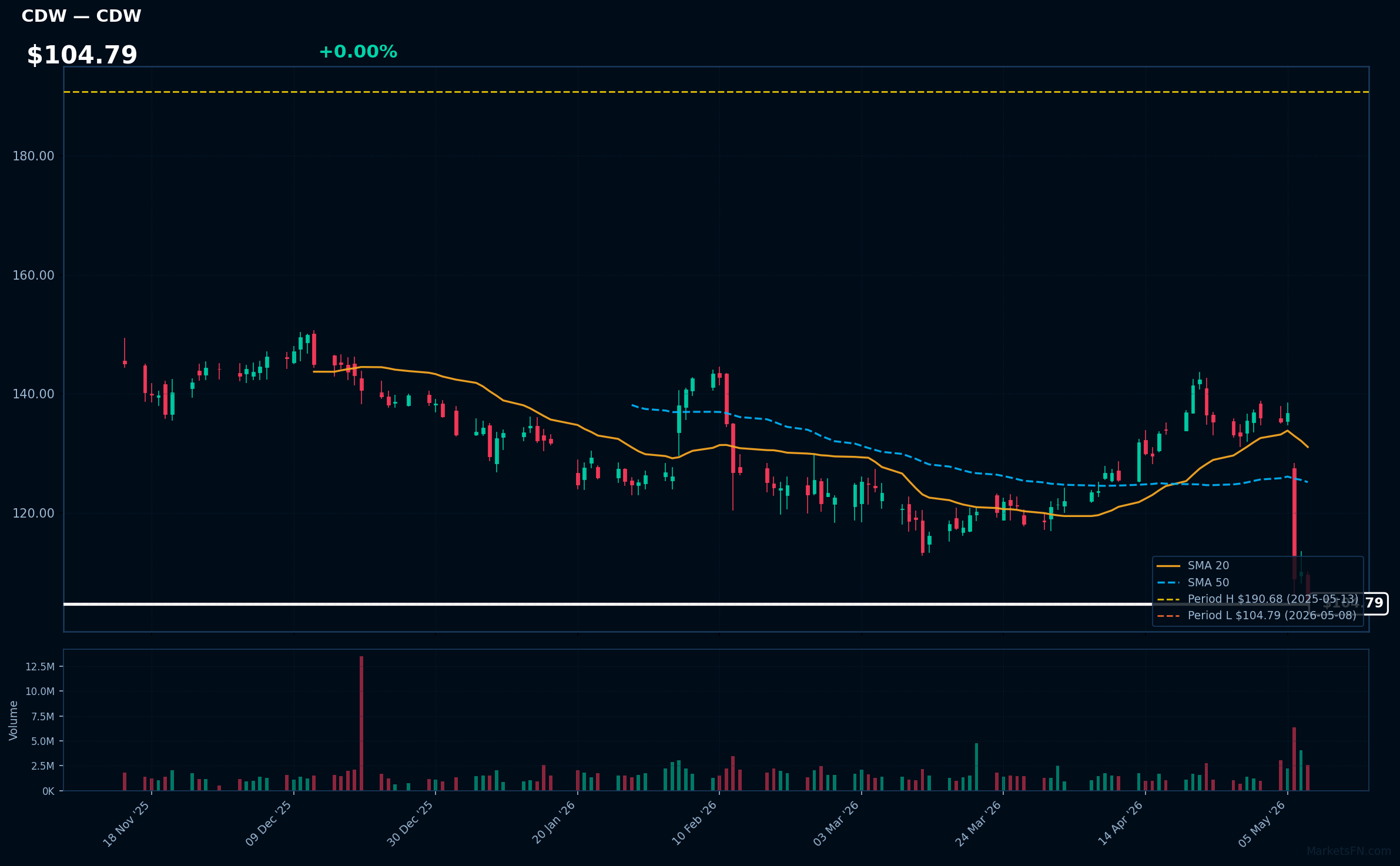Click the tallest red volume spike bar
Viewport: 1400px width, 866px height.
coord(361,723)
